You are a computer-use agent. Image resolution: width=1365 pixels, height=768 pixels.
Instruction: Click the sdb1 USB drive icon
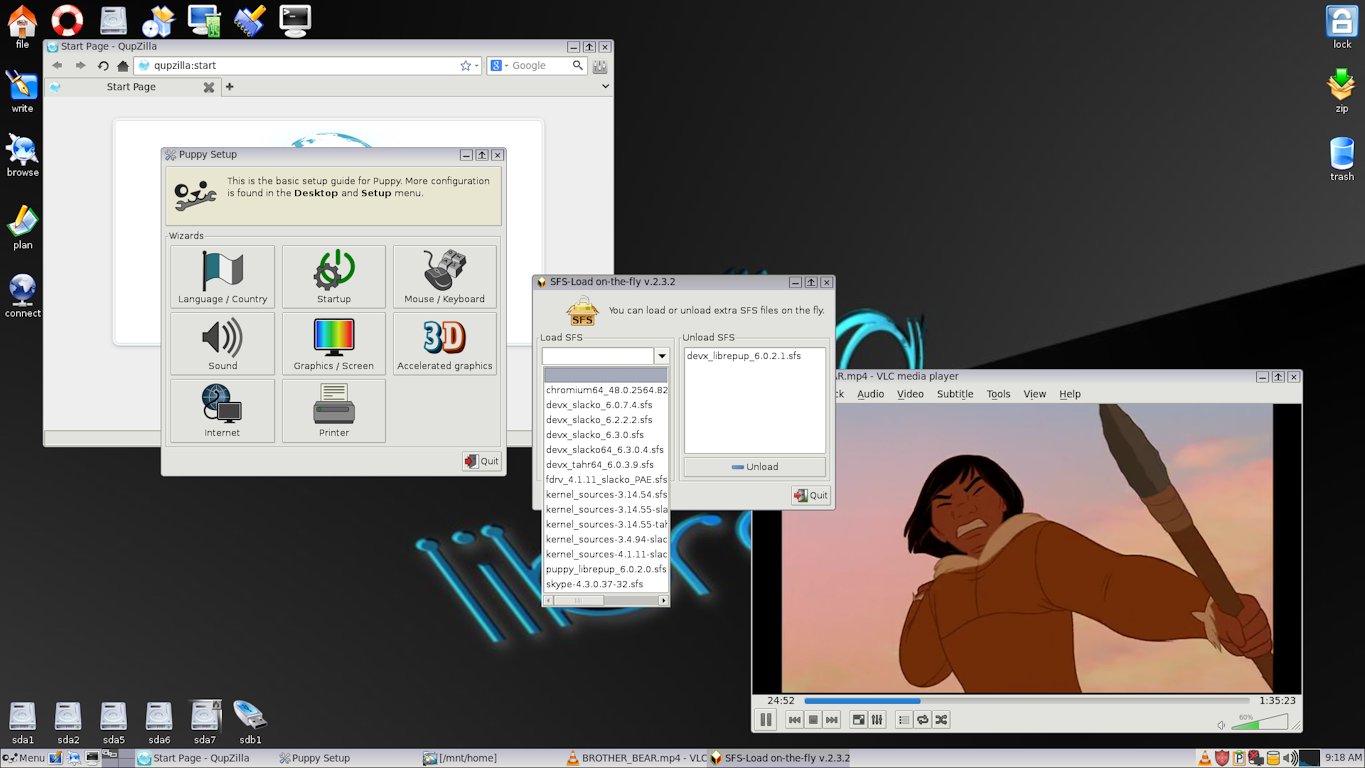pyautogui.click(x=250, y=722)
